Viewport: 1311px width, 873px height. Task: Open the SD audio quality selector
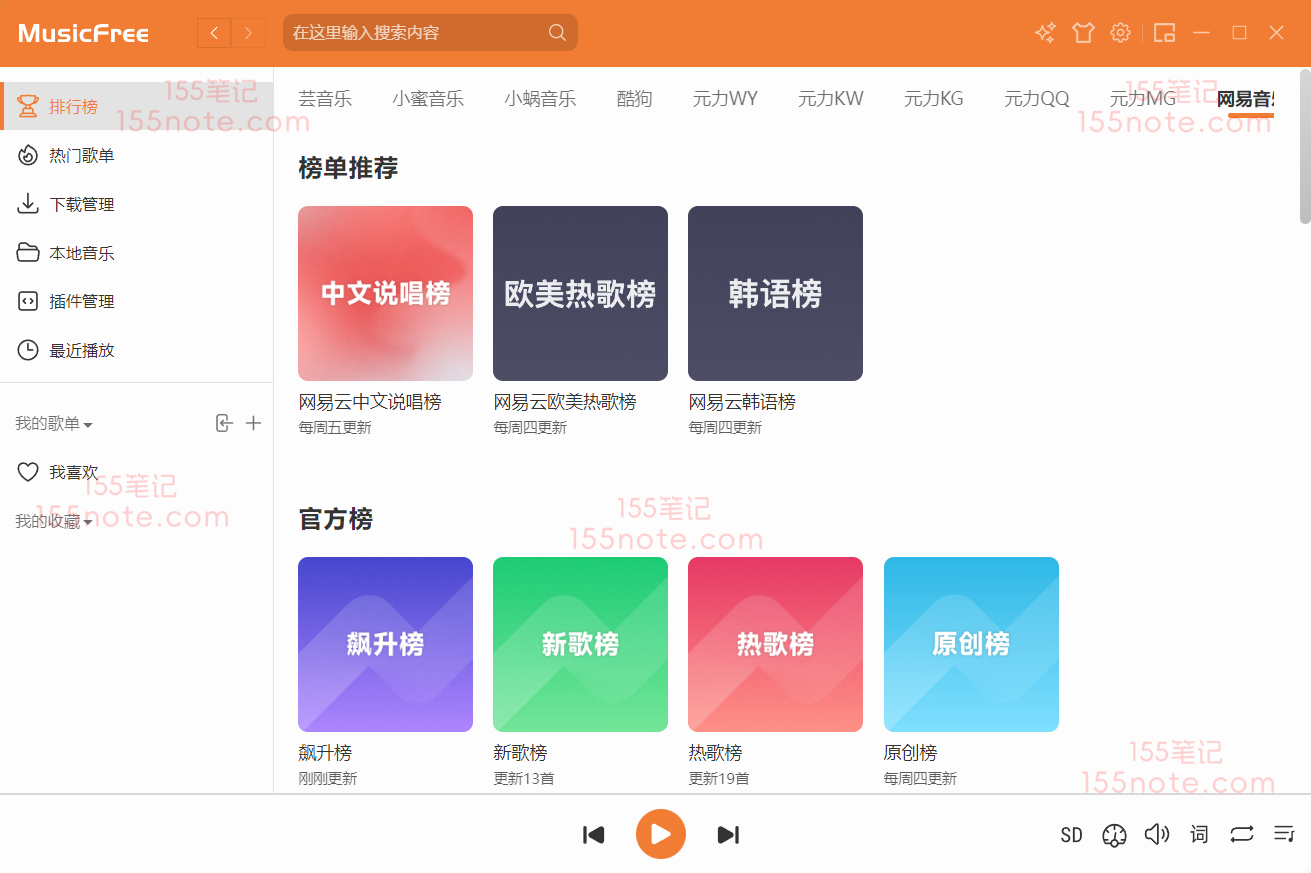(x=1071, y=835)
